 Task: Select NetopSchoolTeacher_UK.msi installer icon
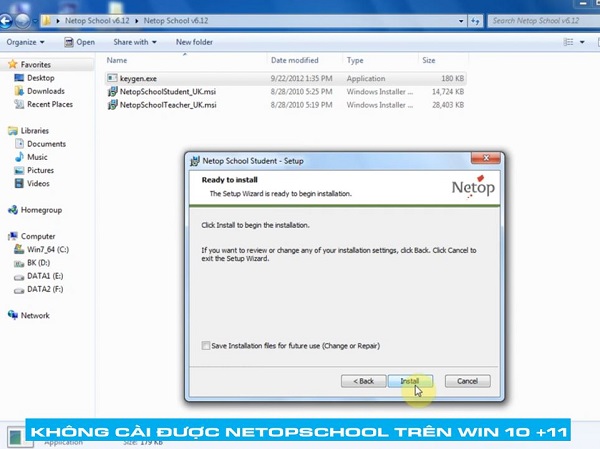click(x=112, y=104)
